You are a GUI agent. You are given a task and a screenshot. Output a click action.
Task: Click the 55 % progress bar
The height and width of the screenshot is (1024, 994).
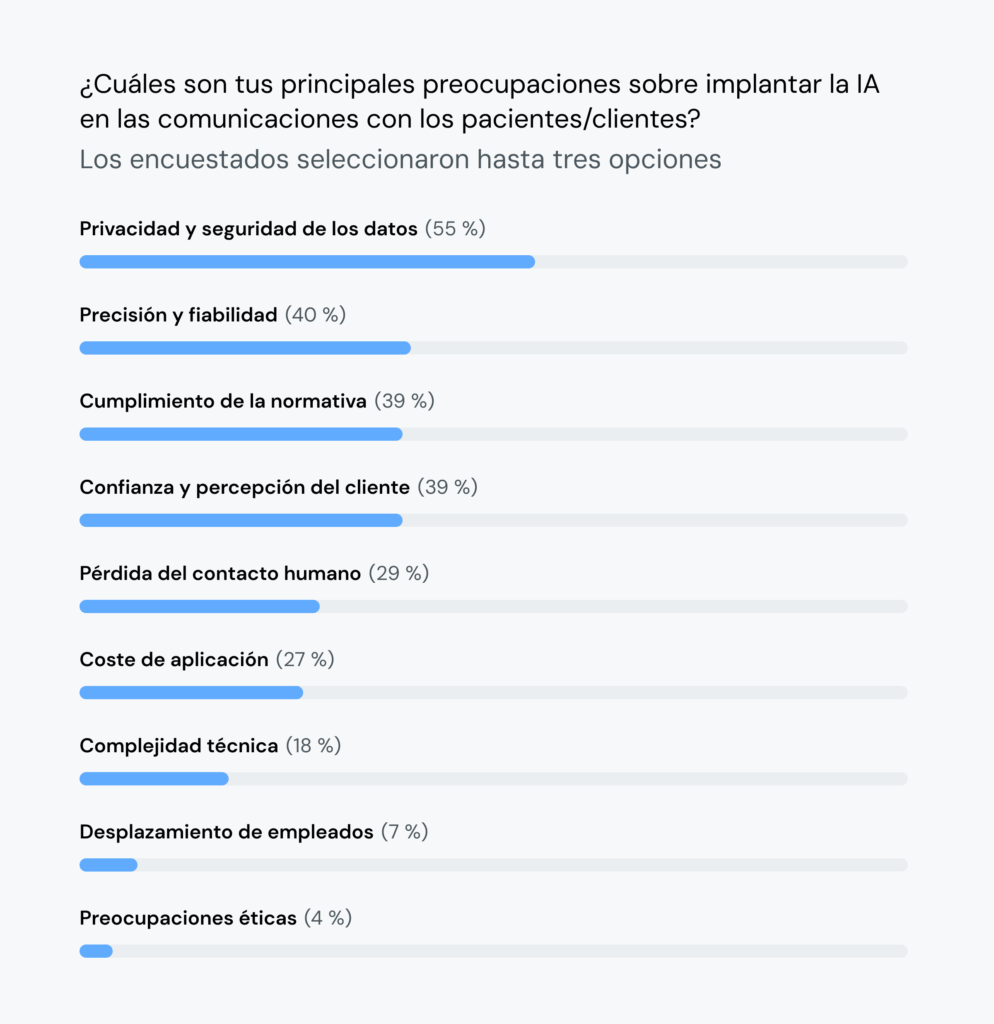point(307,262)
